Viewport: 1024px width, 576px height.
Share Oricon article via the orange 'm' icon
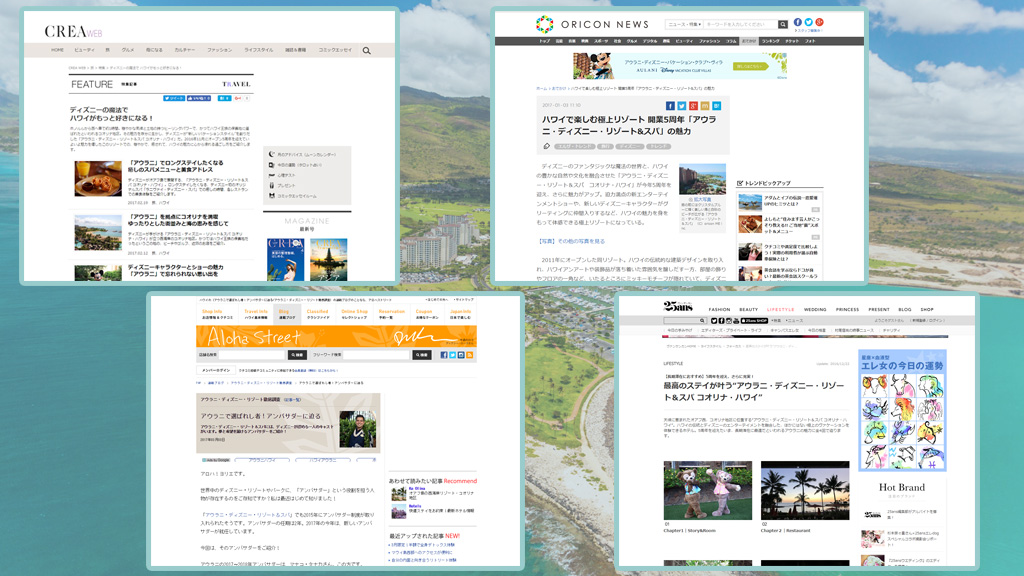[705, 106]
